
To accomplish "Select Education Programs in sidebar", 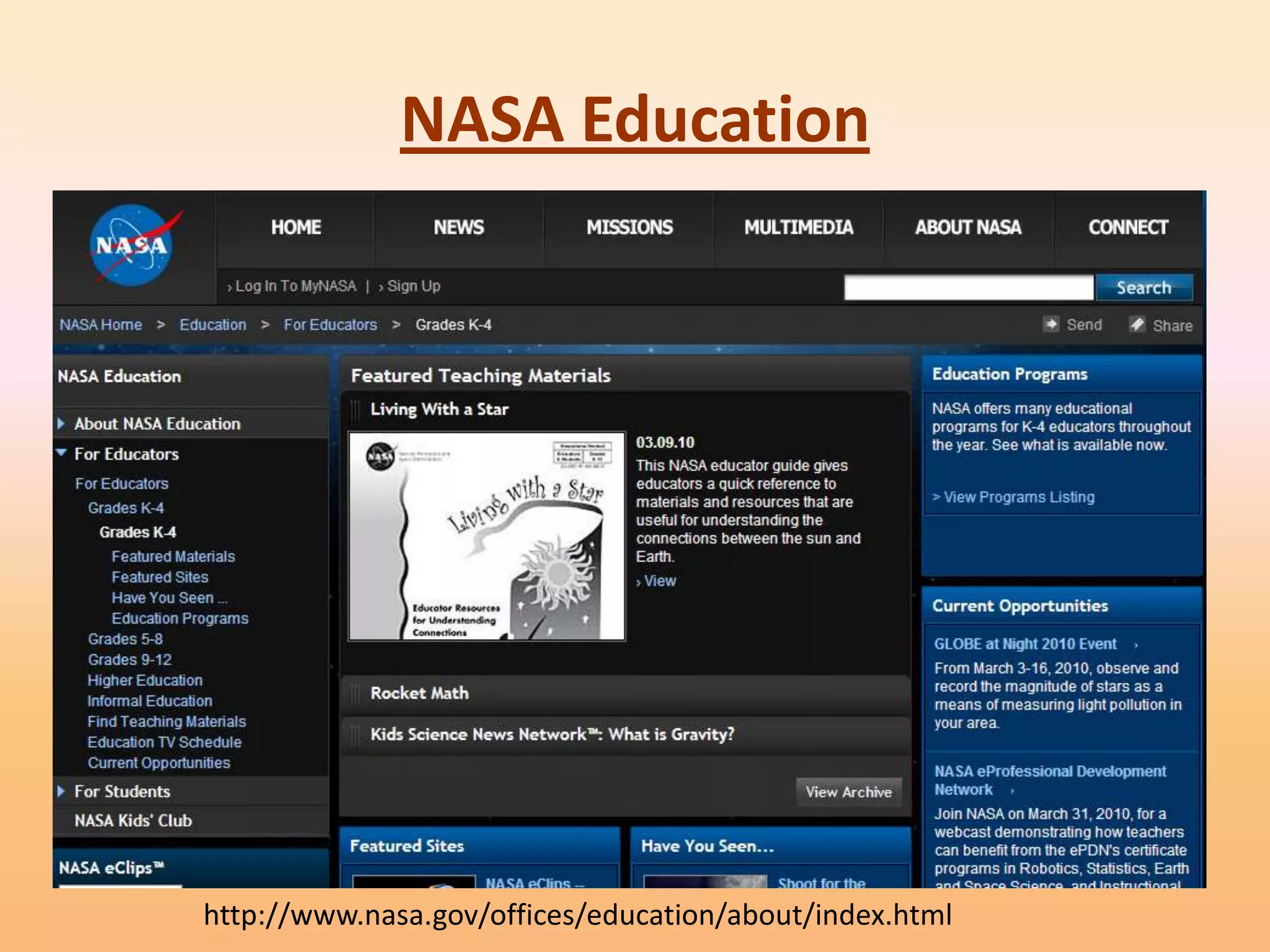I will [x=180, y=619].
